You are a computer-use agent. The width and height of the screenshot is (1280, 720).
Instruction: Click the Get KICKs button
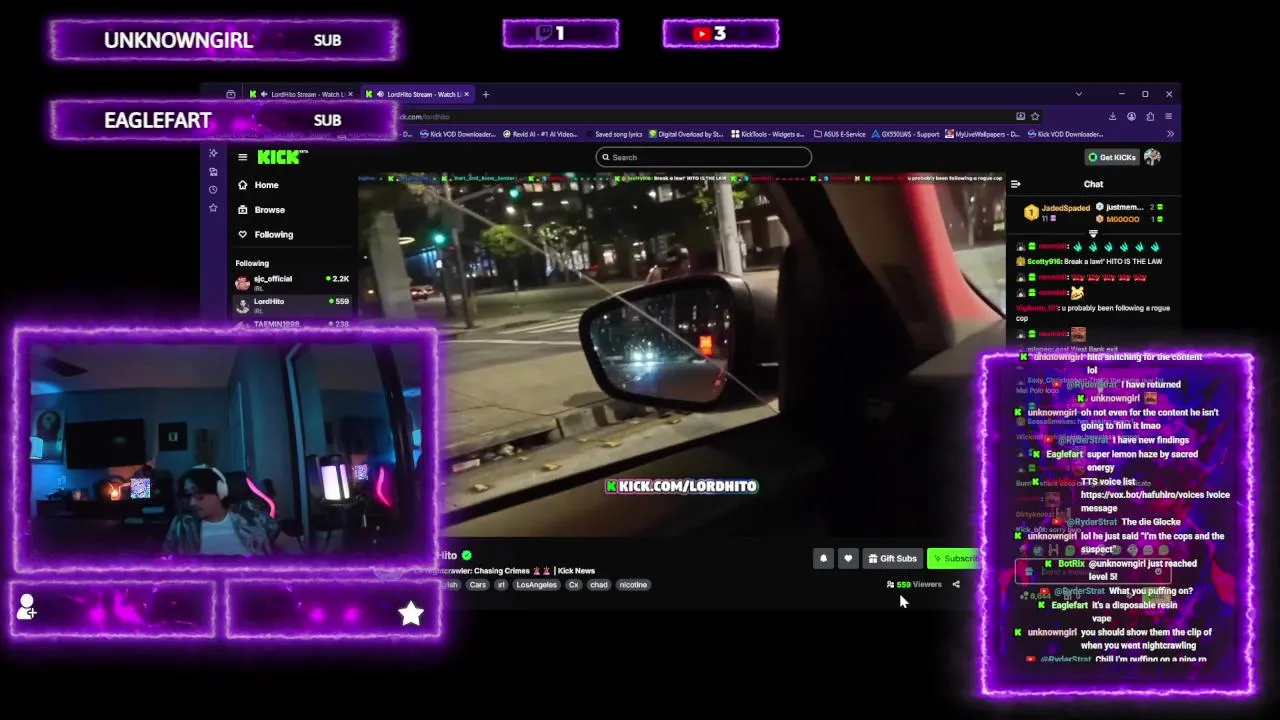point(1112,157)
